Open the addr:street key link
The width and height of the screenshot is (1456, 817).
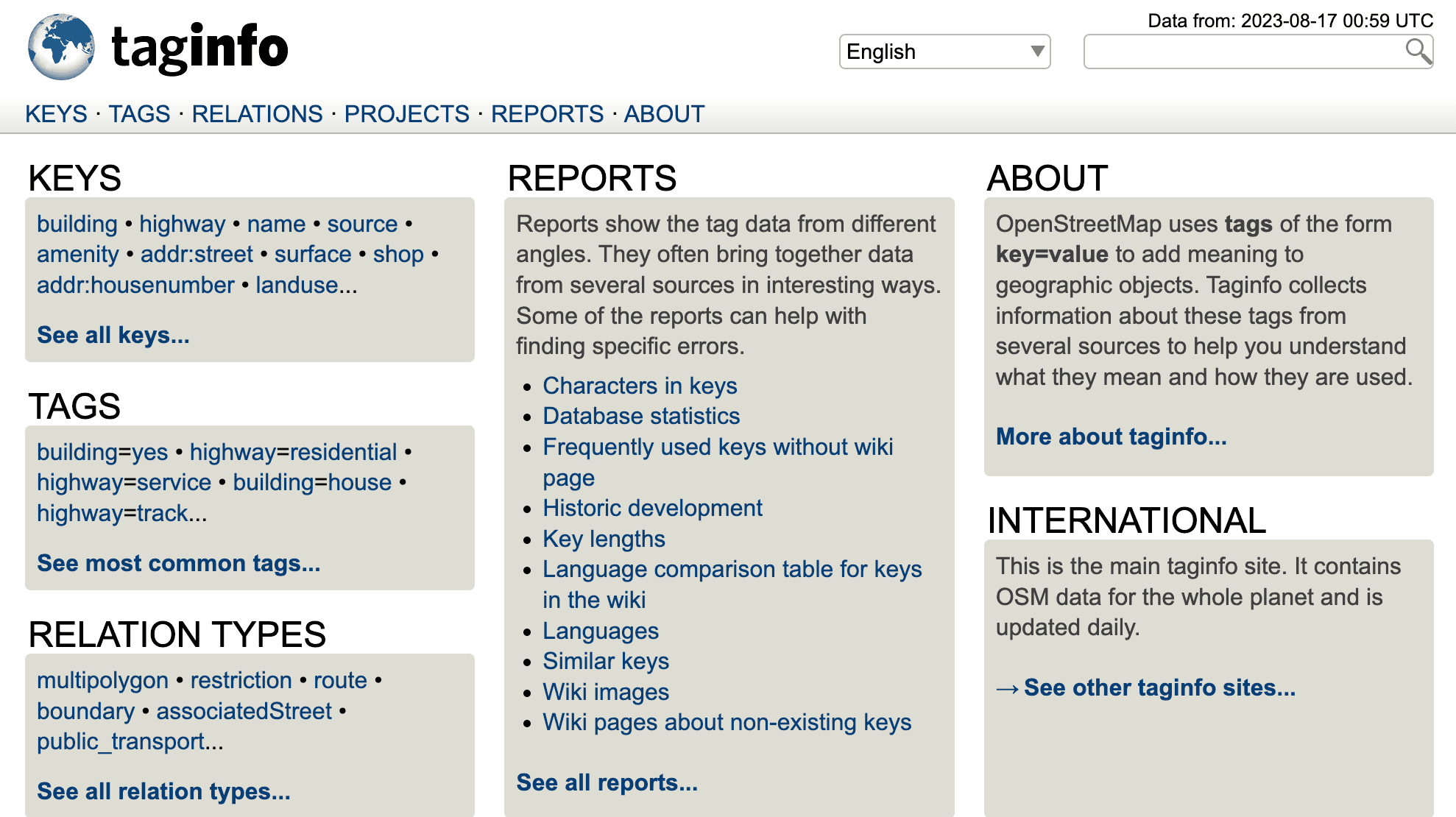[197, 255]
